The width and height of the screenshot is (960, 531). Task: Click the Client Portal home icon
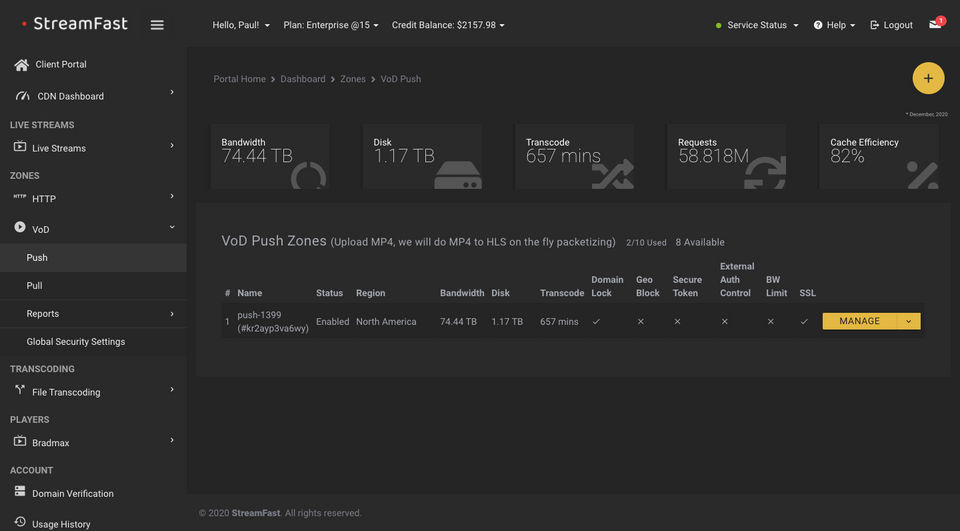pos(21,64)
